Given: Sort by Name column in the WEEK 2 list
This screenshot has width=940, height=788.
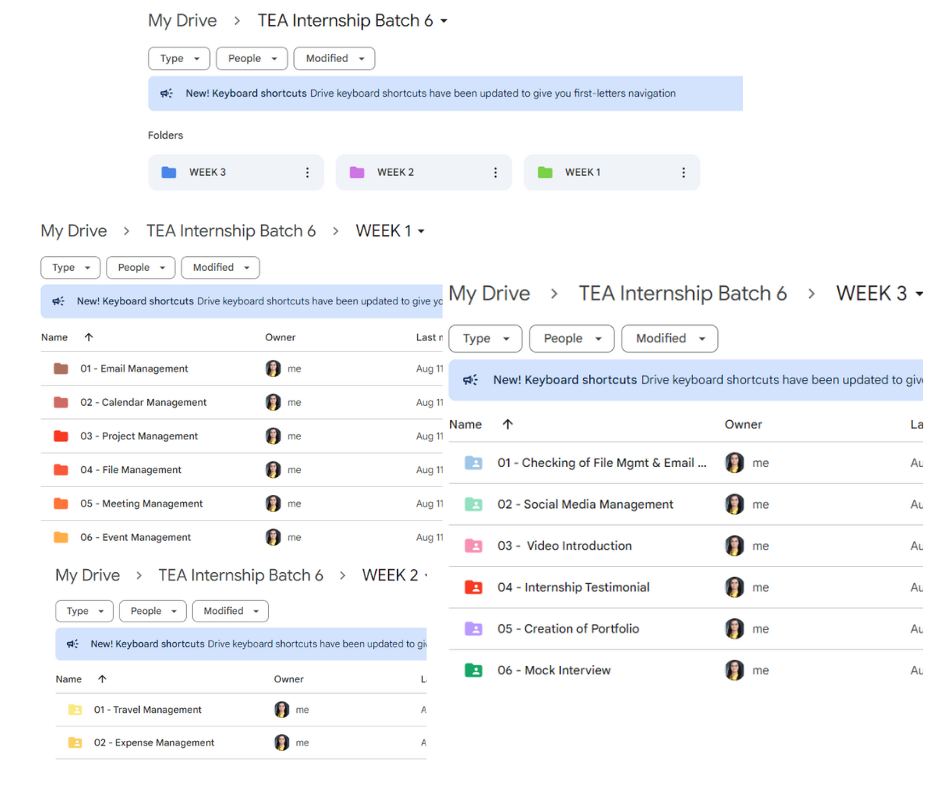Looking at the screenshot, I should pyautogui.click(x=68, y=679).
